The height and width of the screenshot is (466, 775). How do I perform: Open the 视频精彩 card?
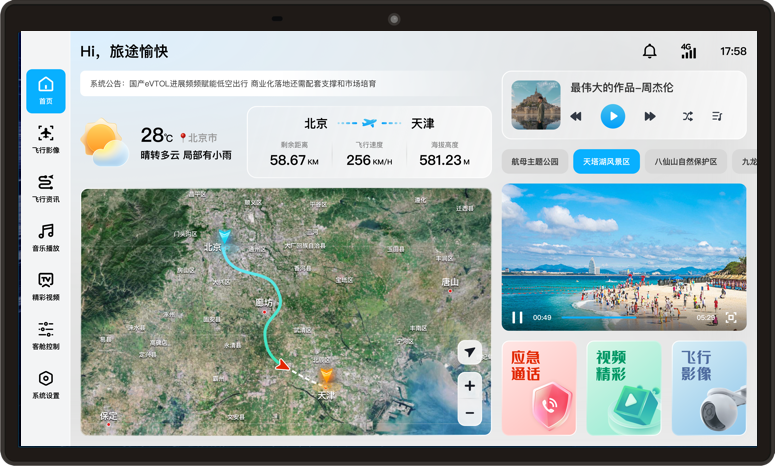click(x=623, y=388)
